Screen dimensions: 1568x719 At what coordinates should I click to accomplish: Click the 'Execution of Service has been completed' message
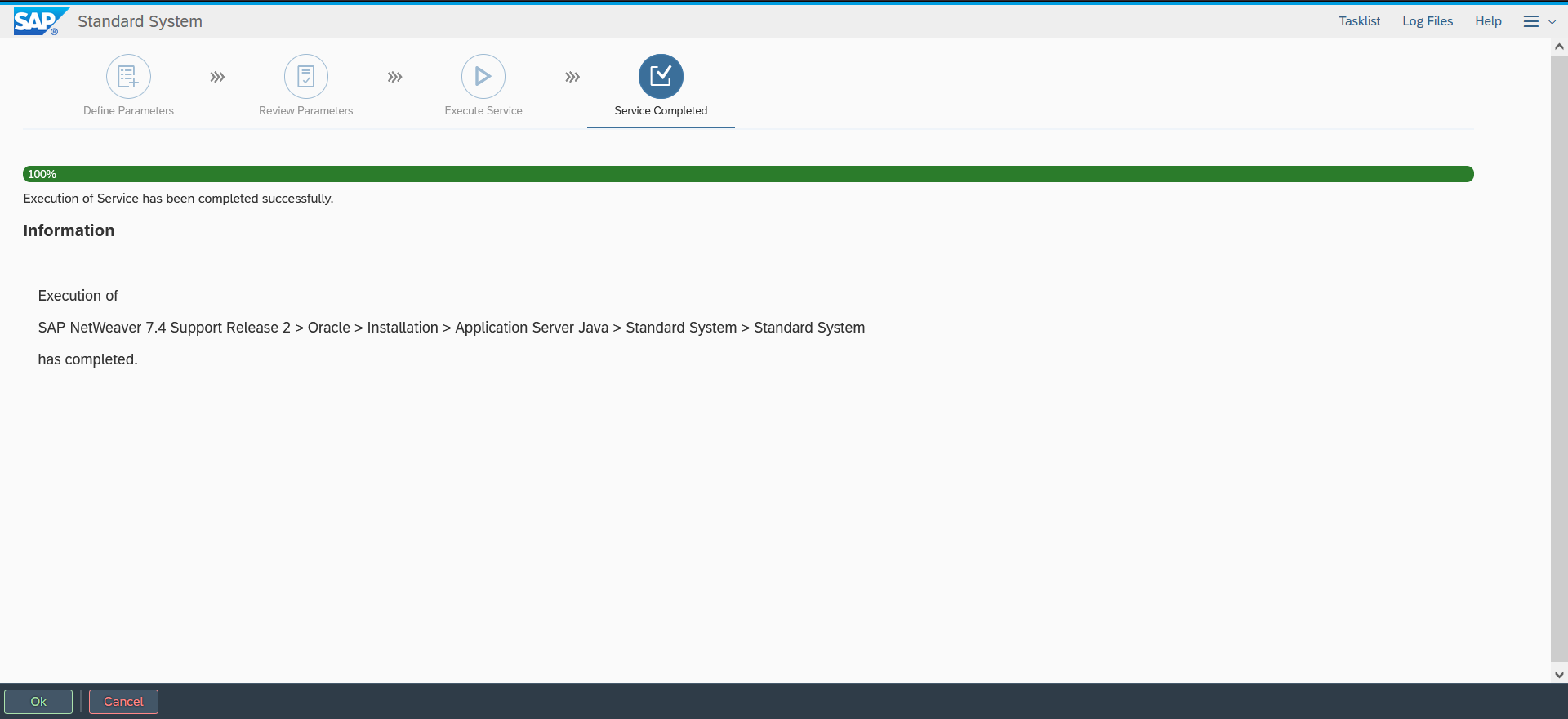click(x=178, y=199)
